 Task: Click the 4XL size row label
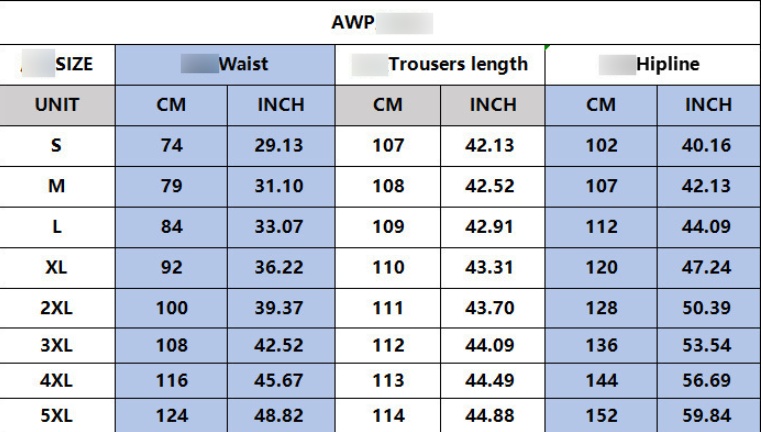click(x=57, y=383)
